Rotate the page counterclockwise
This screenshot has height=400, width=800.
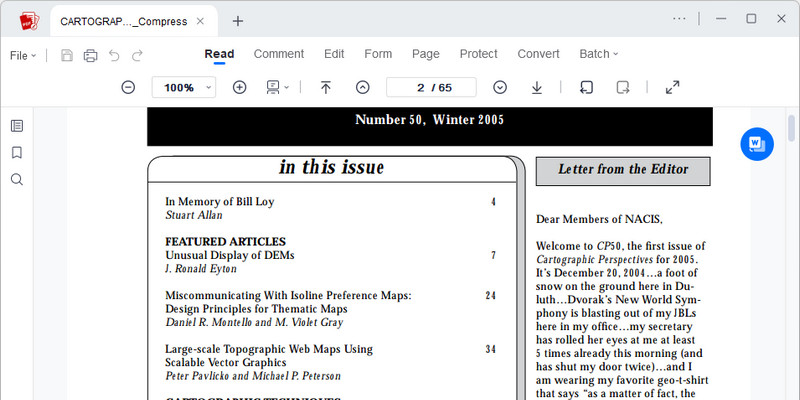pyautogui.click(x=586, y=87)
